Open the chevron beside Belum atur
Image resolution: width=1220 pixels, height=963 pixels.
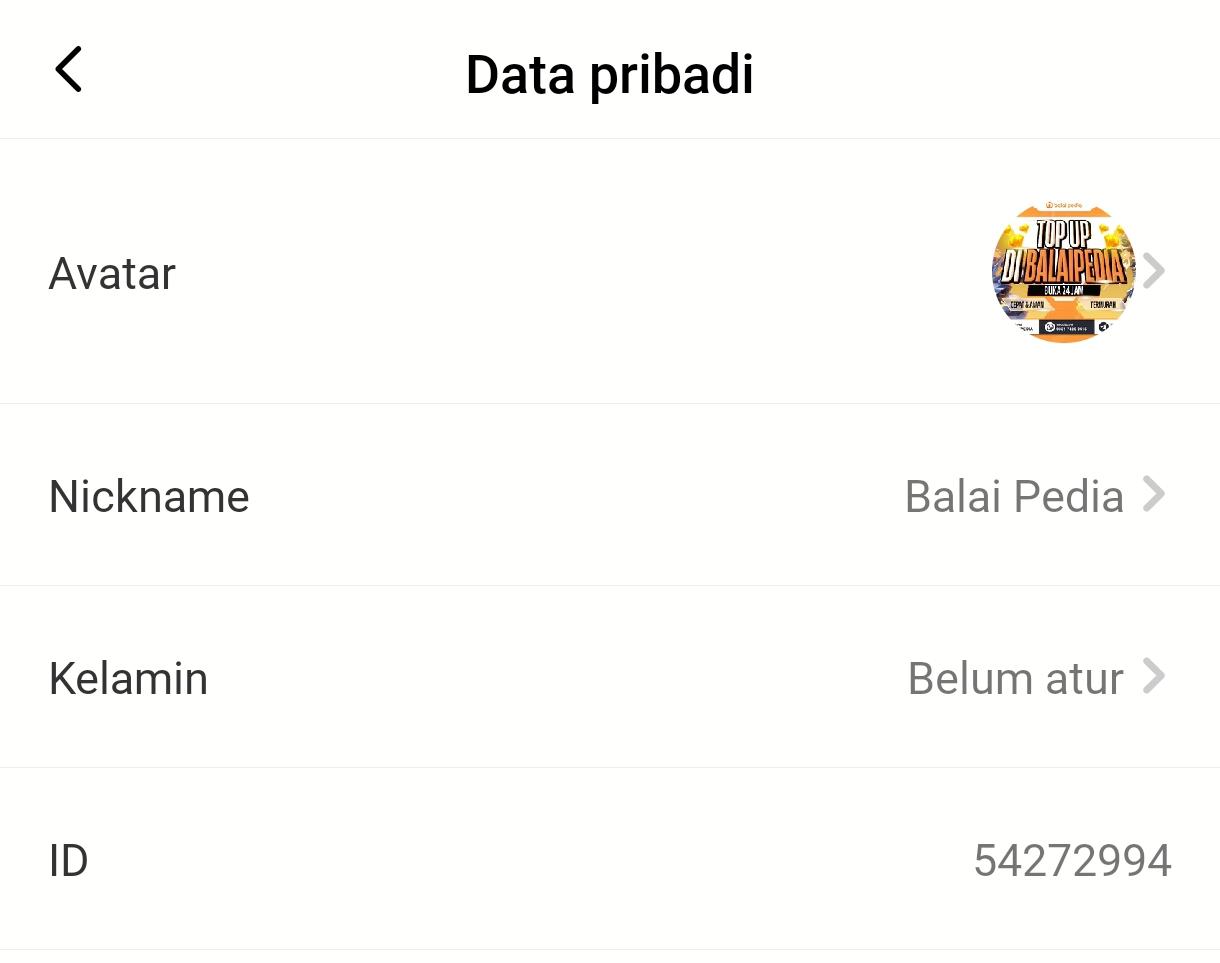point(1154,676)
